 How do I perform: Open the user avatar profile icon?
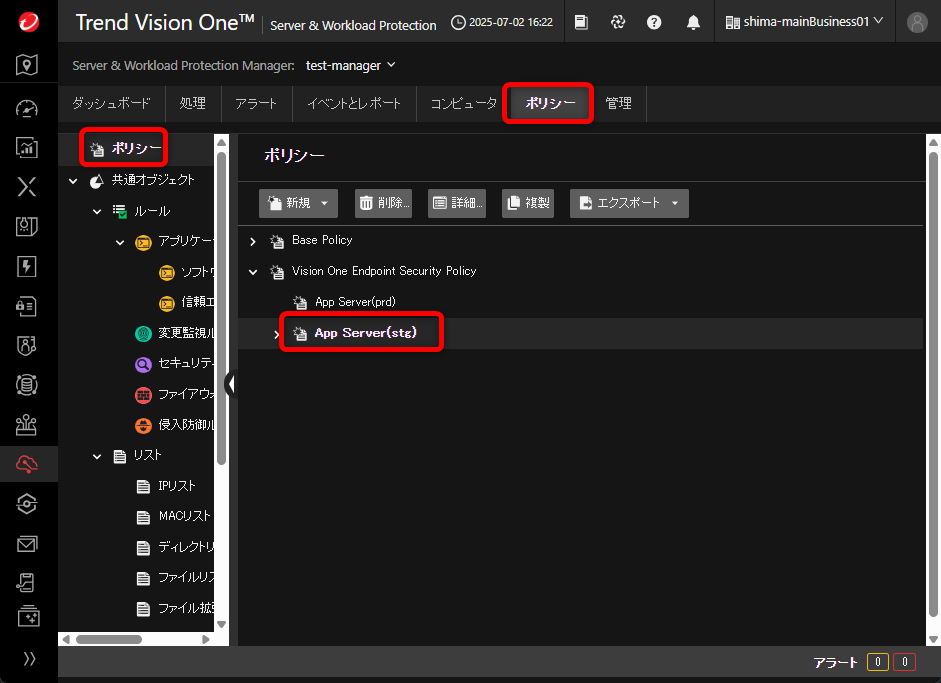[x=917, y=22]
